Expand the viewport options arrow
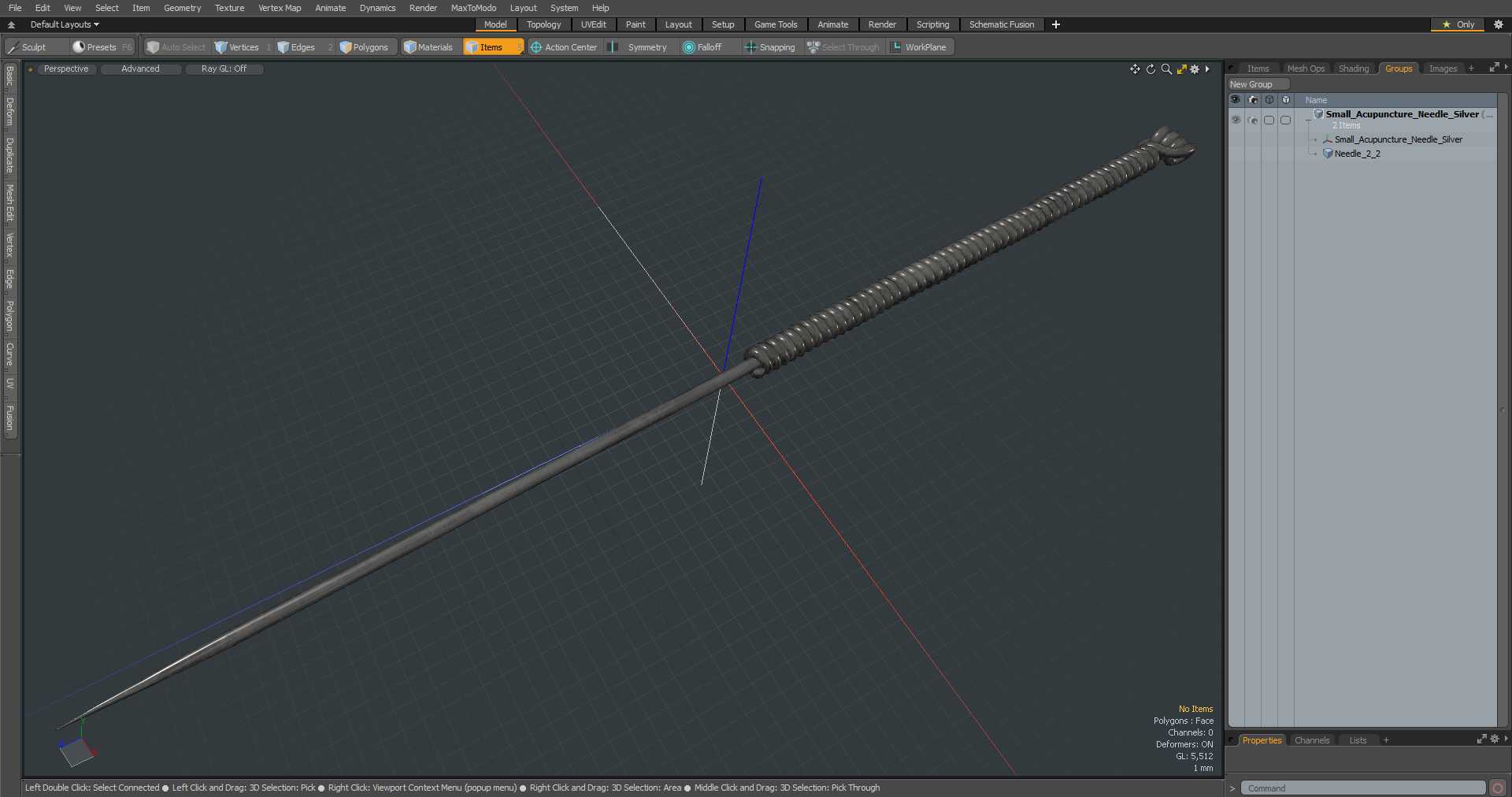 (x=1207, y=69)
